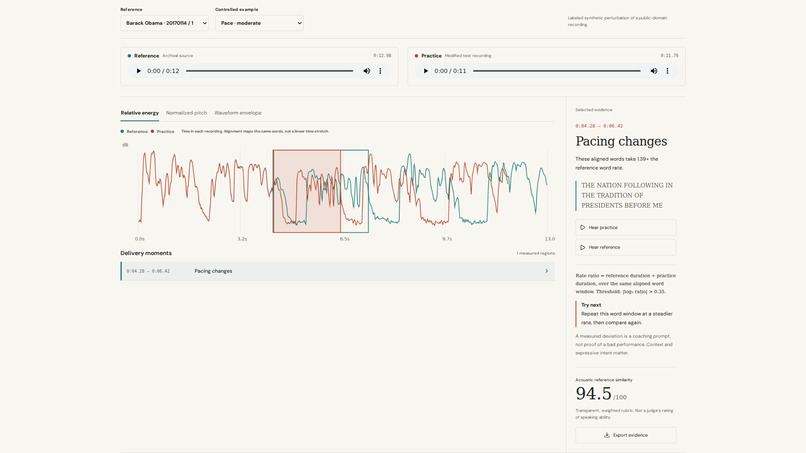The height and width of the screenshot is (453, 806).
Task: Click the 6.5s axis tick label
Action: (344, 239)
